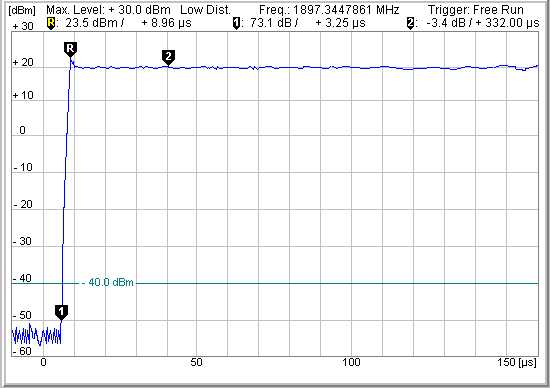Click the [dBm] axis unit label
Screen dimensions: 550x388
[22, 11]
